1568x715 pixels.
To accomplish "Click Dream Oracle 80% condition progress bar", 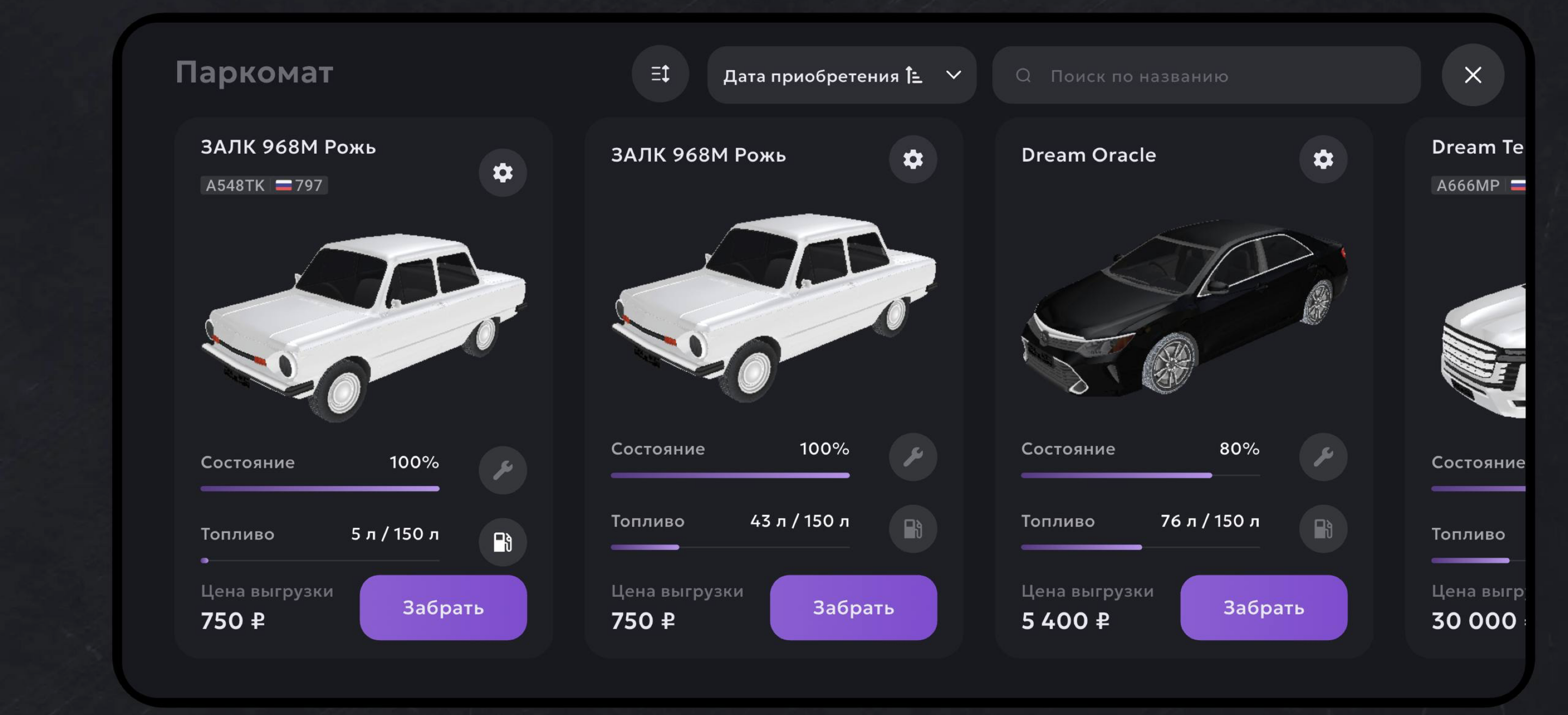I will click(x=1140, y=475).
